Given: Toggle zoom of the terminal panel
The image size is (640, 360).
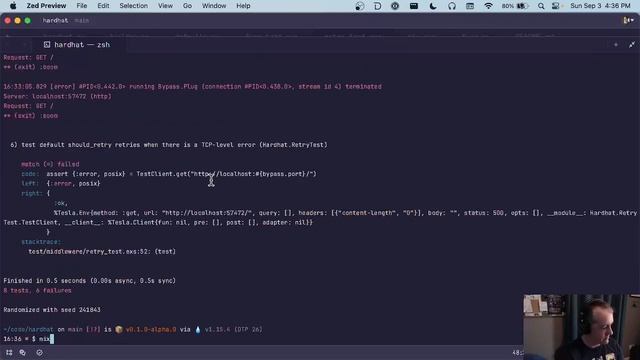Looking at the screenshot, I should (632, 45).
